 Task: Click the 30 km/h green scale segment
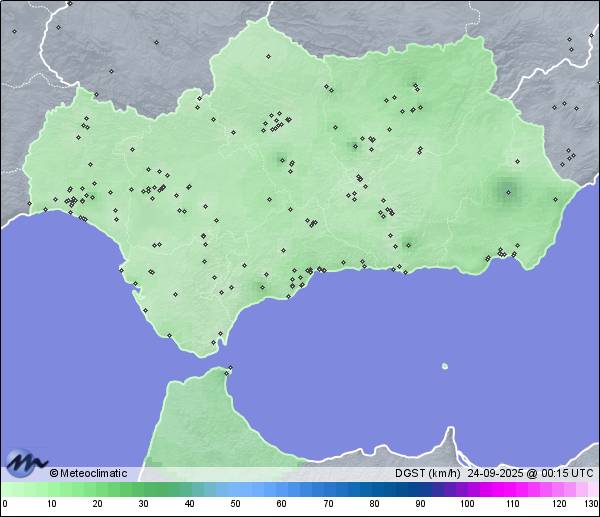pos(143,489)
